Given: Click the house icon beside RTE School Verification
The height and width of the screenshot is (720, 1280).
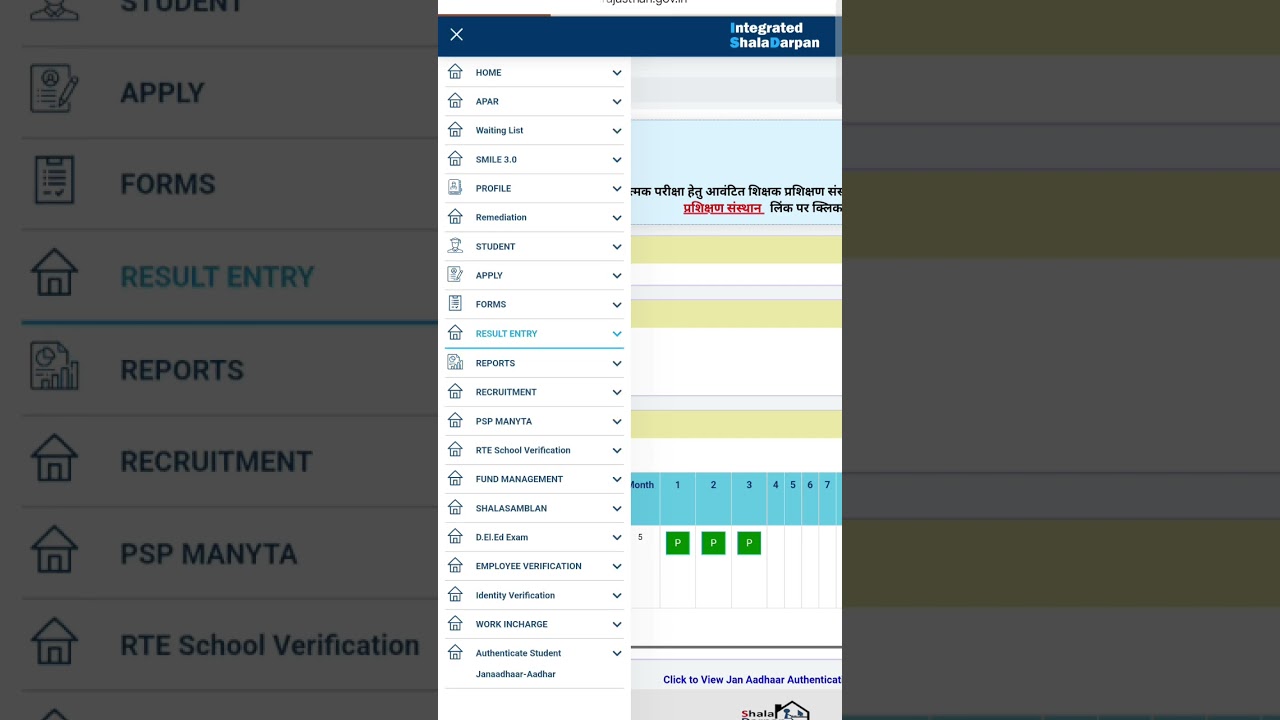Looking at the screenshot, I should [455, 450].
